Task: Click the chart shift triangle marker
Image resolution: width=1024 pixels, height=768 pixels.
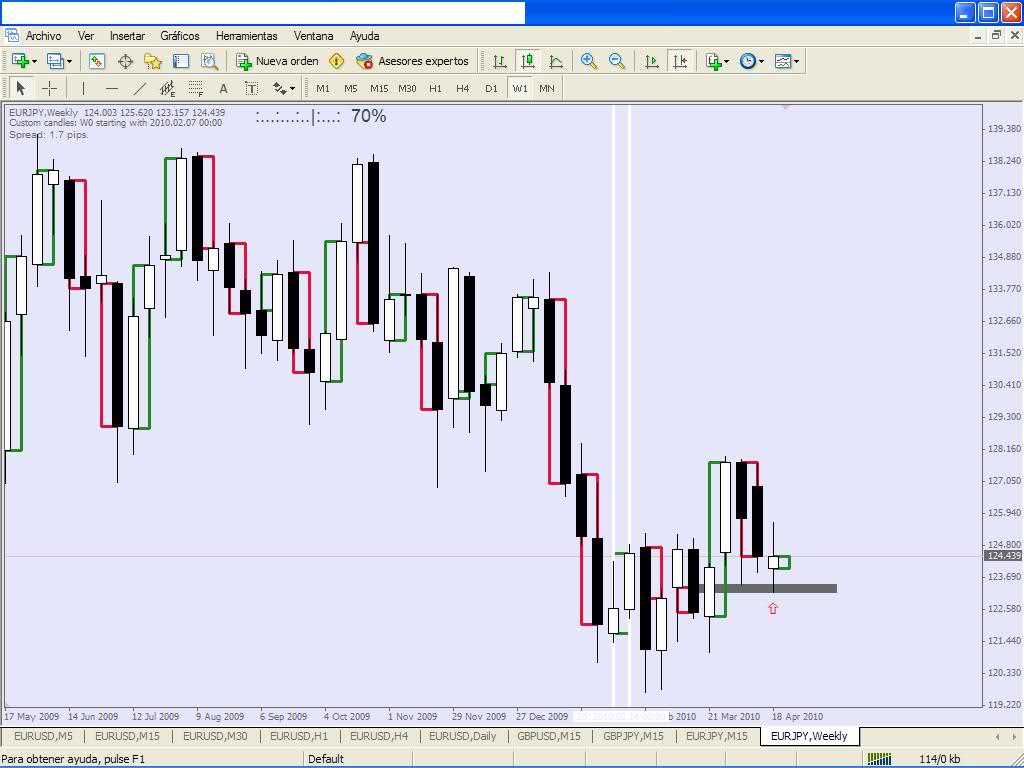Action: pyautogui.click(x=786, y=106)
